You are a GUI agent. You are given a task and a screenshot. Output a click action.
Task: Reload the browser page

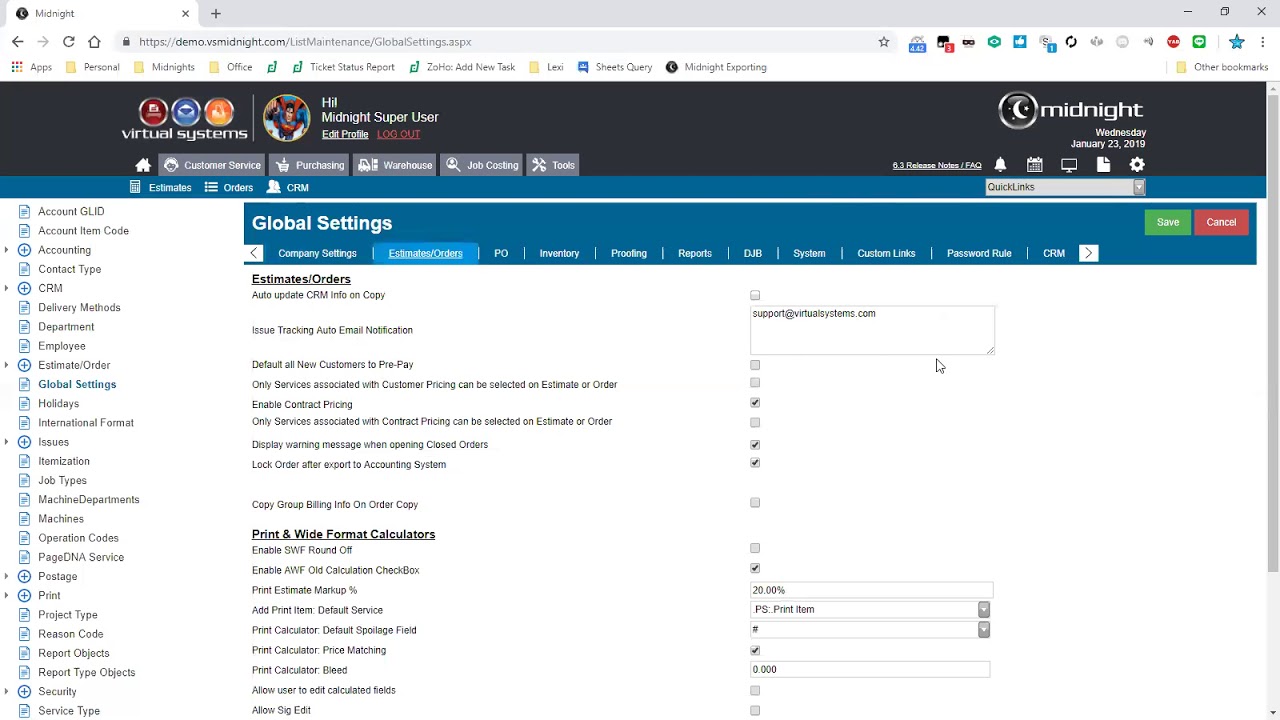tap(68, 42)
